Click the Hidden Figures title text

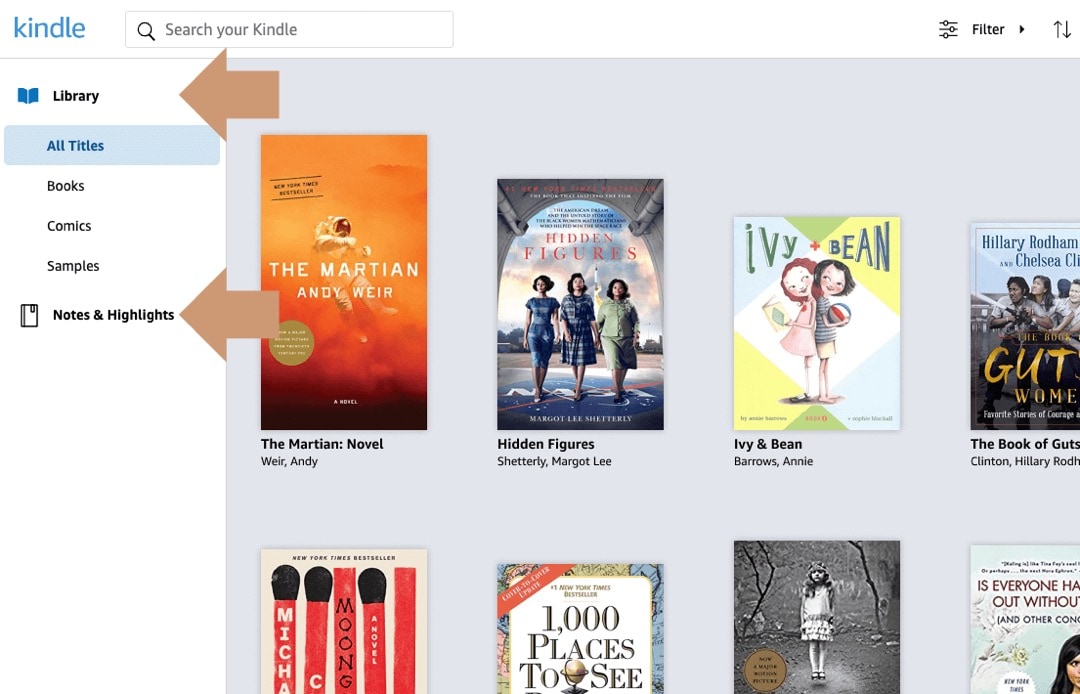[545, 443]
